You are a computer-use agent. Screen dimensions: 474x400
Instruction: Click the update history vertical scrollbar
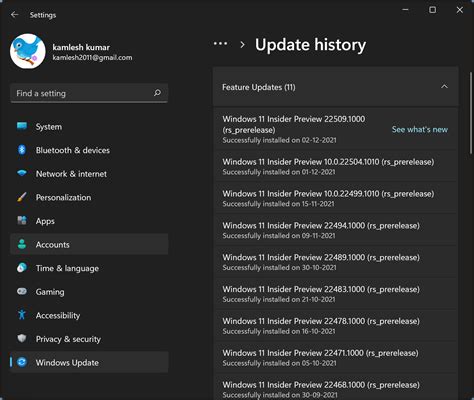471,112
